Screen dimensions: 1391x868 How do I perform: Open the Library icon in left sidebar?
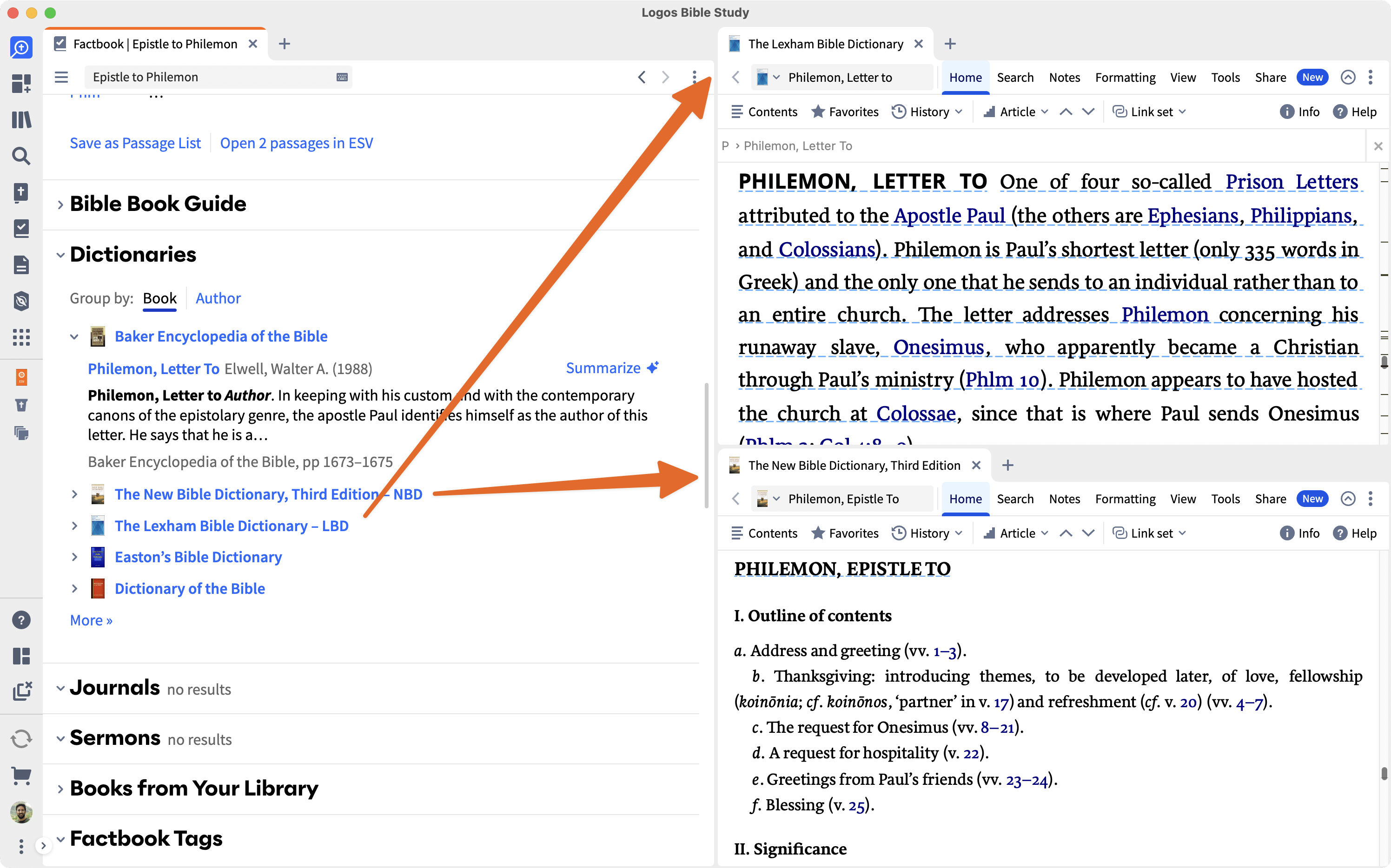pyautogui.click(x=21, y=120)
